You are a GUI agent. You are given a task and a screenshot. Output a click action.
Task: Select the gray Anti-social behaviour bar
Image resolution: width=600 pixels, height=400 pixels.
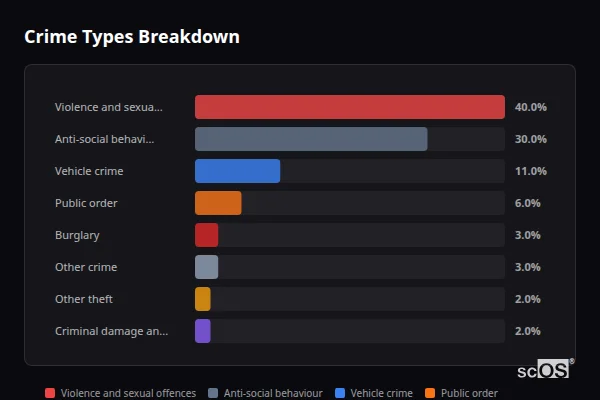pyautogui.click(x=311, y=139)
